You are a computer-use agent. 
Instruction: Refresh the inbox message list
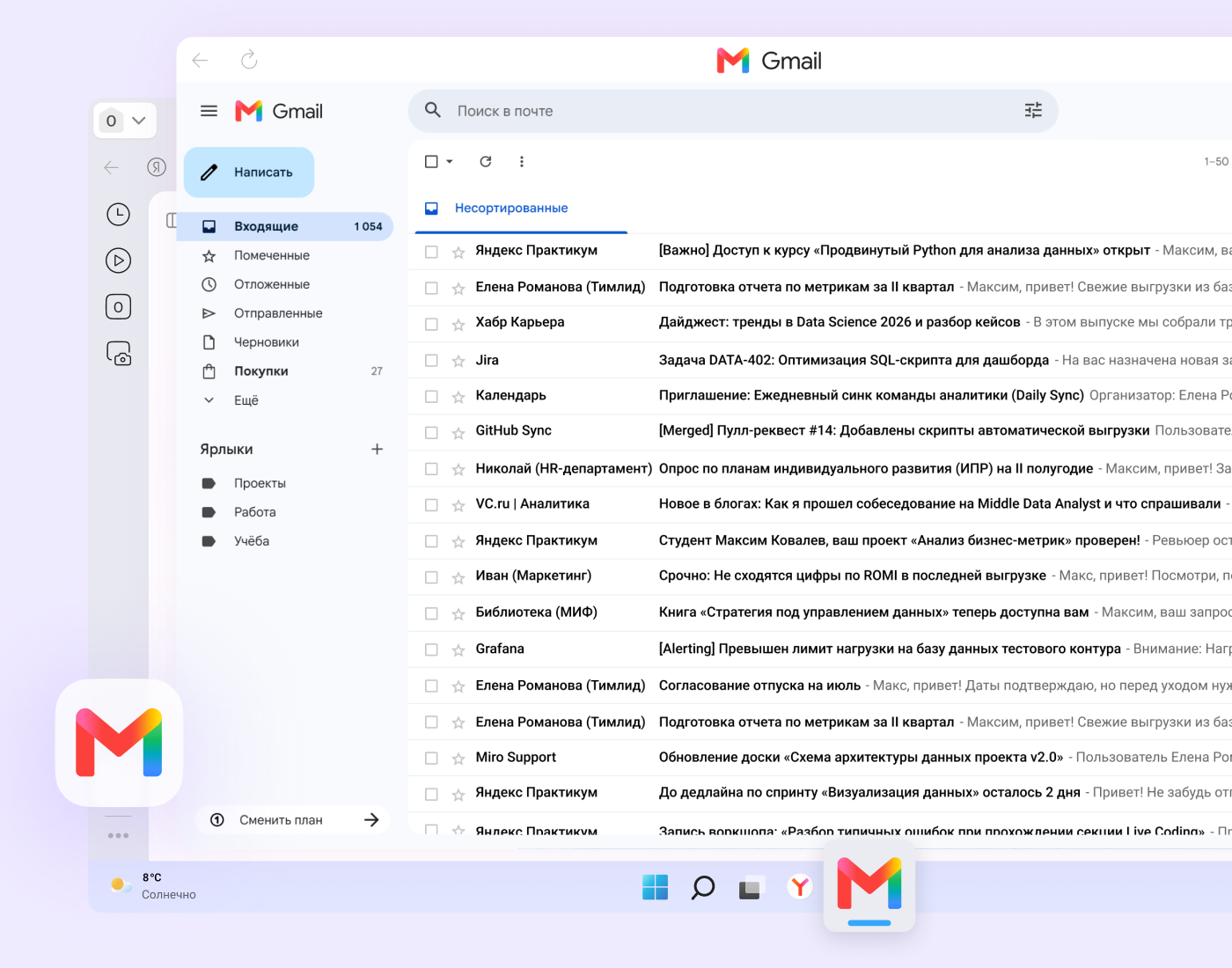click(486, 161)
